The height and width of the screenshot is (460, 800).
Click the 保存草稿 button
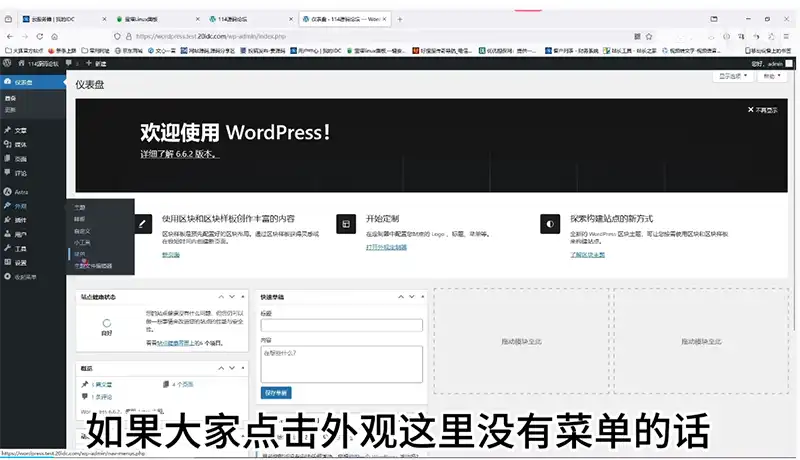click(276, 393)
